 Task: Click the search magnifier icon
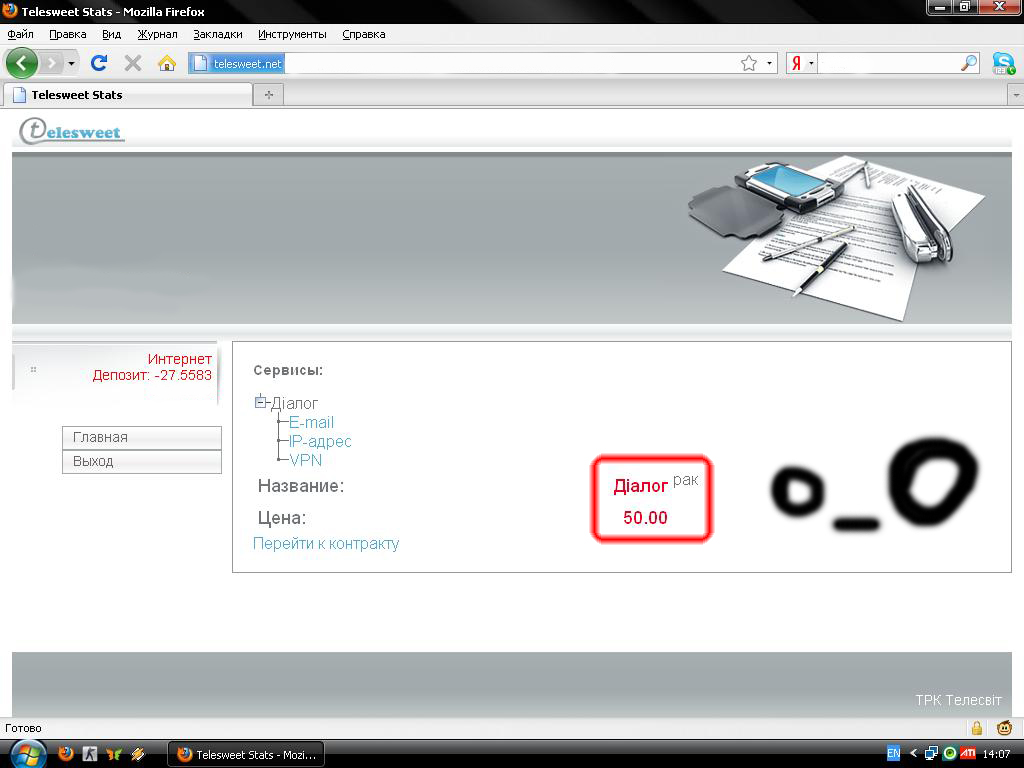tap(968, 63)
